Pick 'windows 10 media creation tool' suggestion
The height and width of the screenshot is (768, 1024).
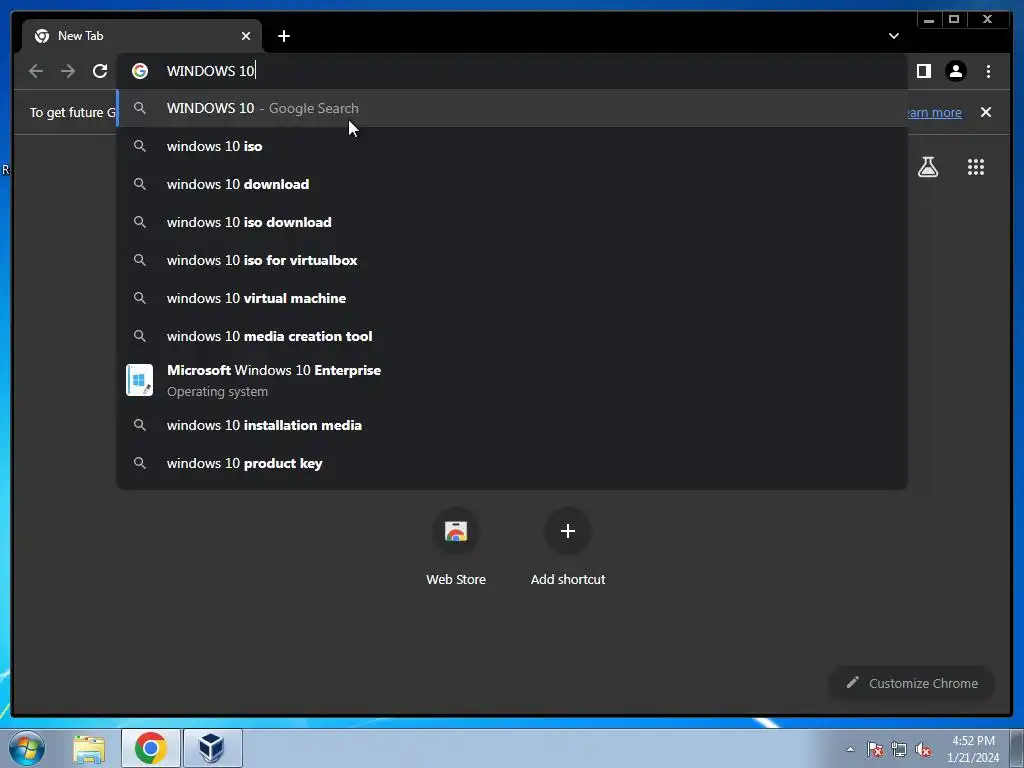(512, 336)
